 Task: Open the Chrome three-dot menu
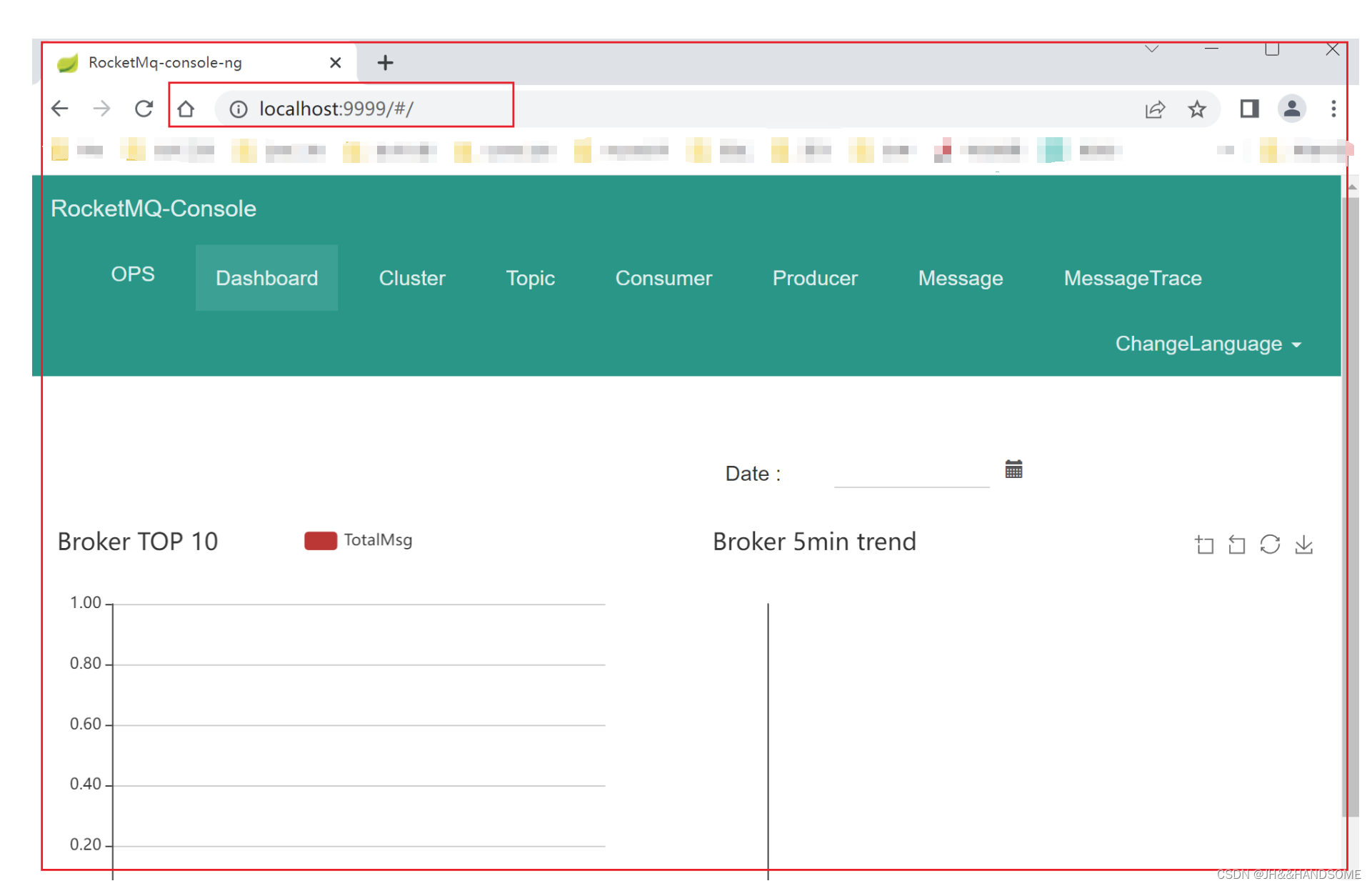click(1333, 109)
